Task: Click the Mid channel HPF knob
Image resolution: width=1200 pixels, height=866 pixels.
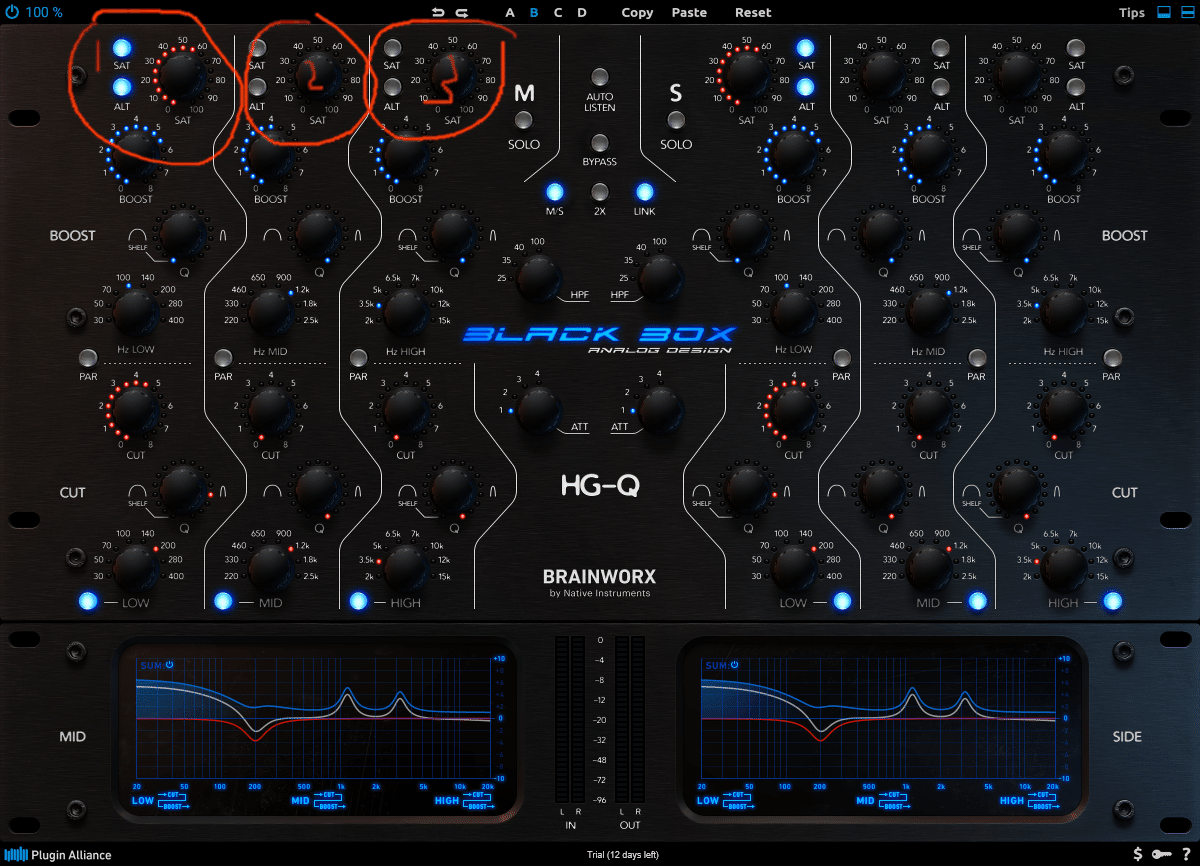Action: coord(539,276)
